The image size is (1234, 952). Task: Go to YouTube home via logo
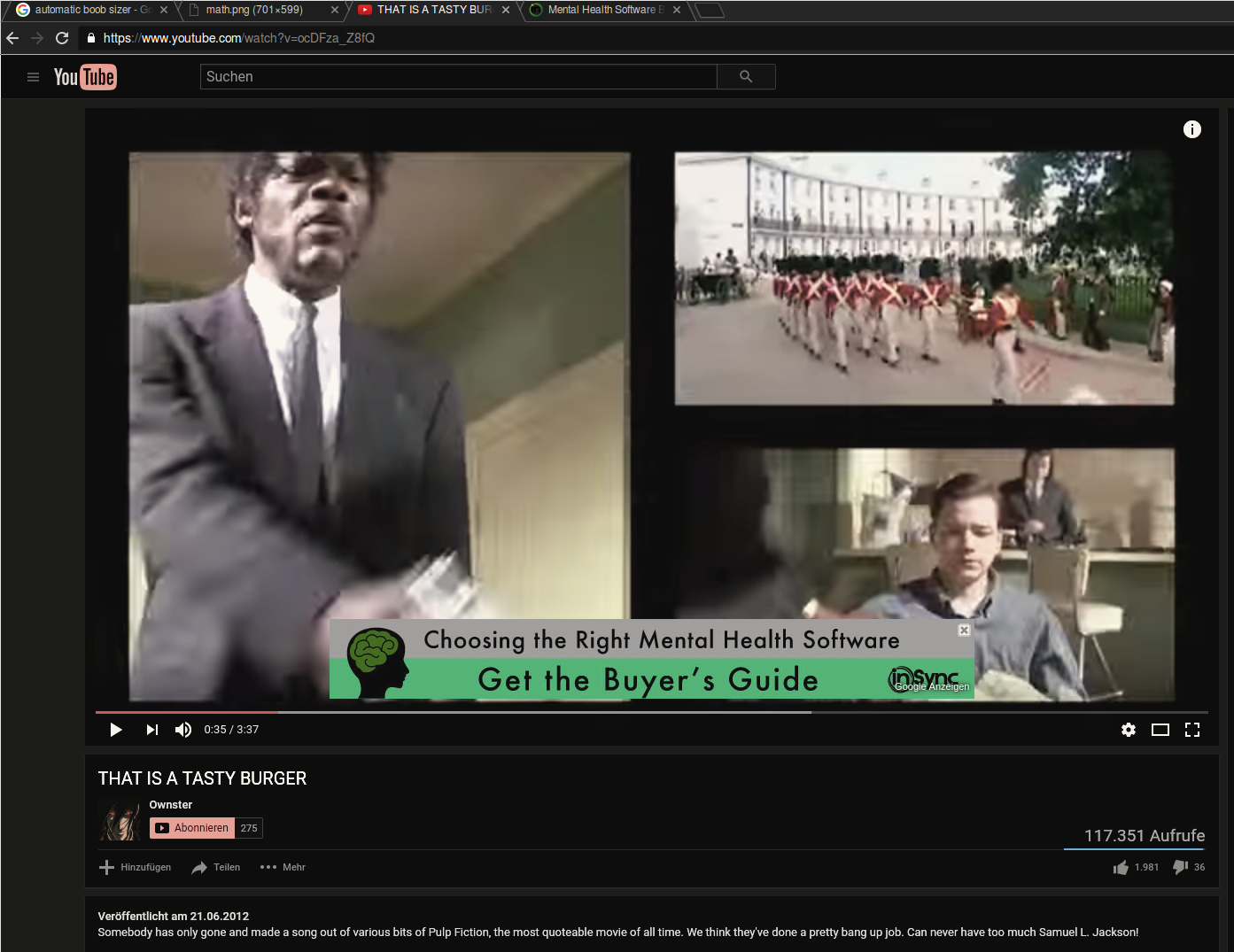tap(85, 77)
